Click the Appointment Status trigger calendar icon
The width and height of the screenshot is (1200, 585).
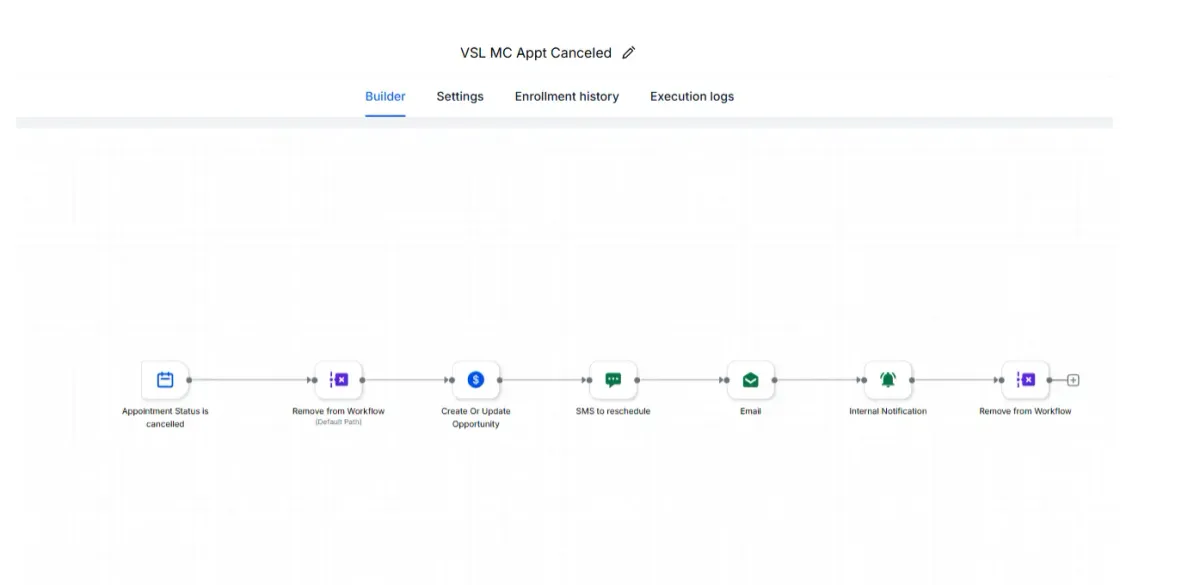point(165,380)
